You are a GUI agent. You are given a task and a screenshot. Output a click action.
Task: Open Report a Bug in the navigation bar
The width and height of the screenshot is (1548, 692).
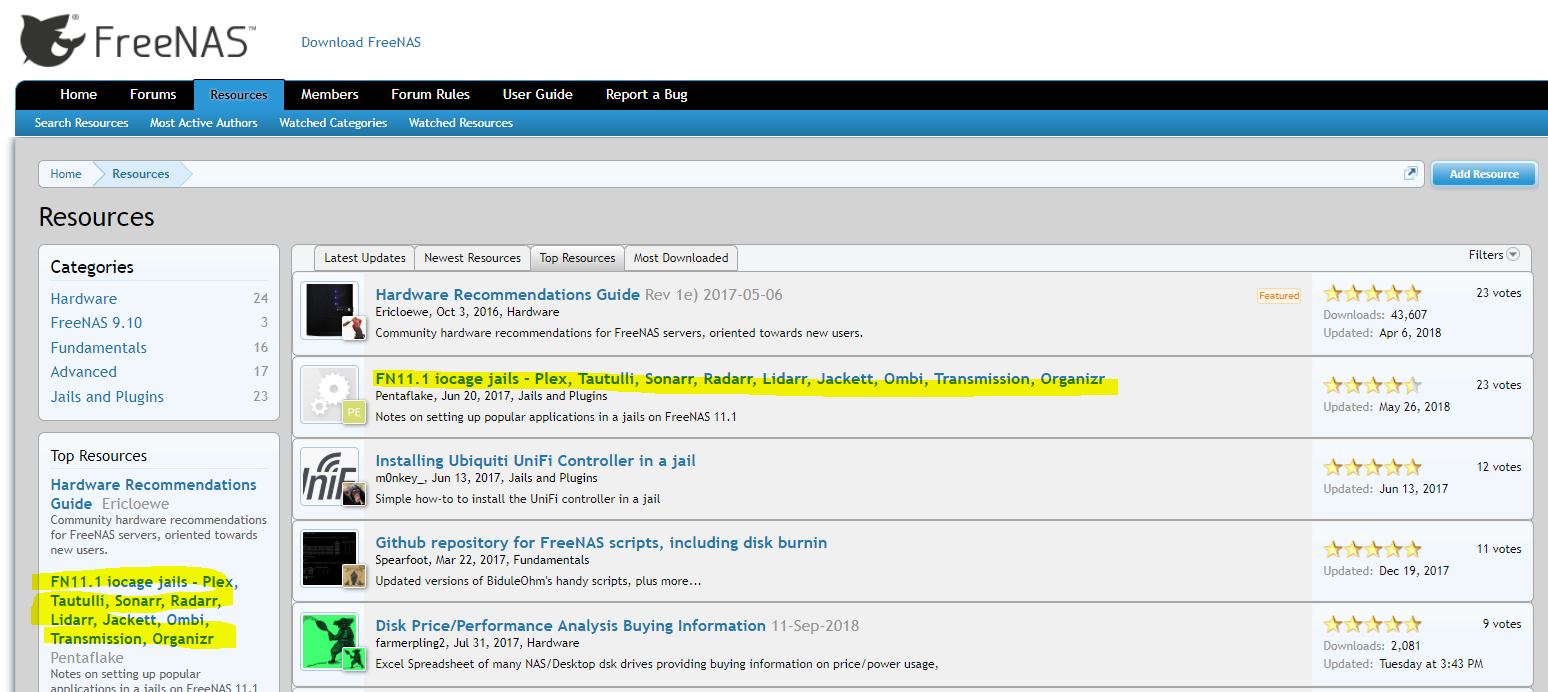647,94
